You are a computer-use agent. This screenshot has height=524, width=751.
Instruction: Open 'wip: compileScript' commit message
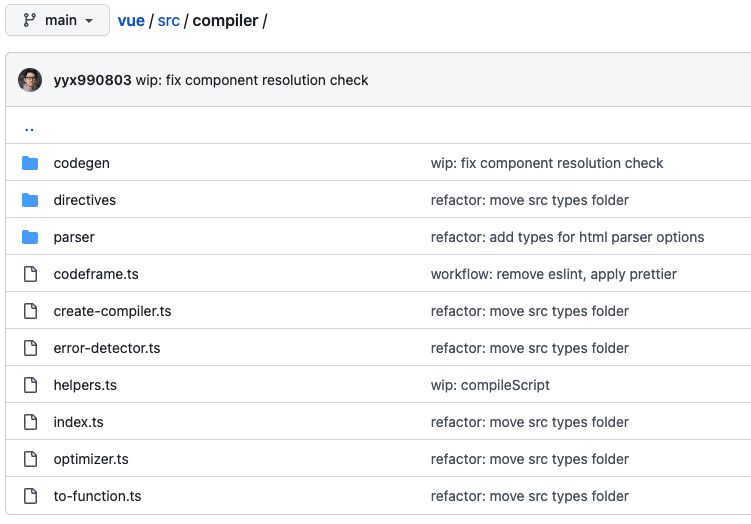pyautogui.click(x=490, y=385)
